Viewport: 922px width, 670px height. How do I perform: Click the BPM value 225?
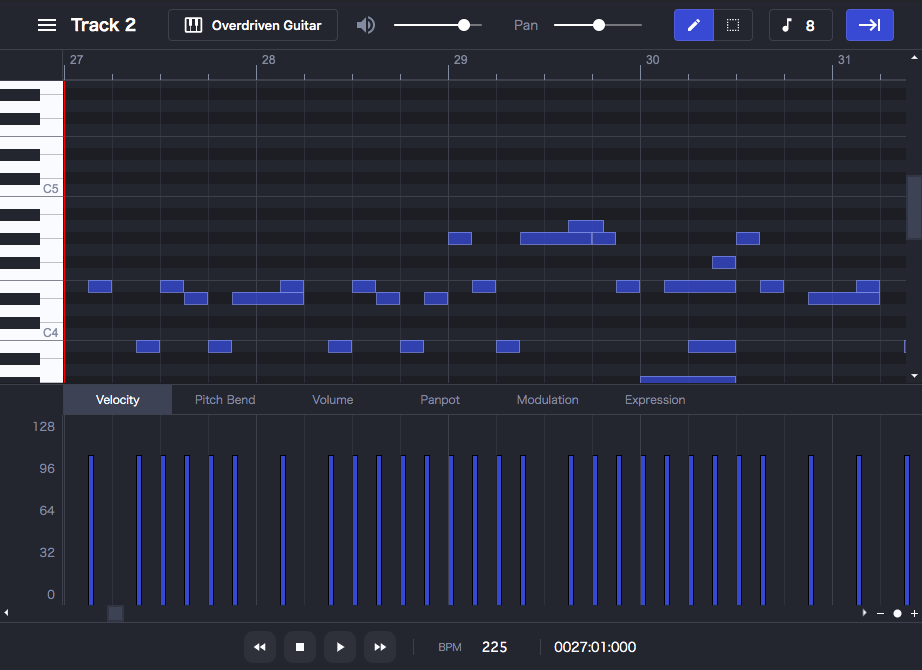[495, 647]
